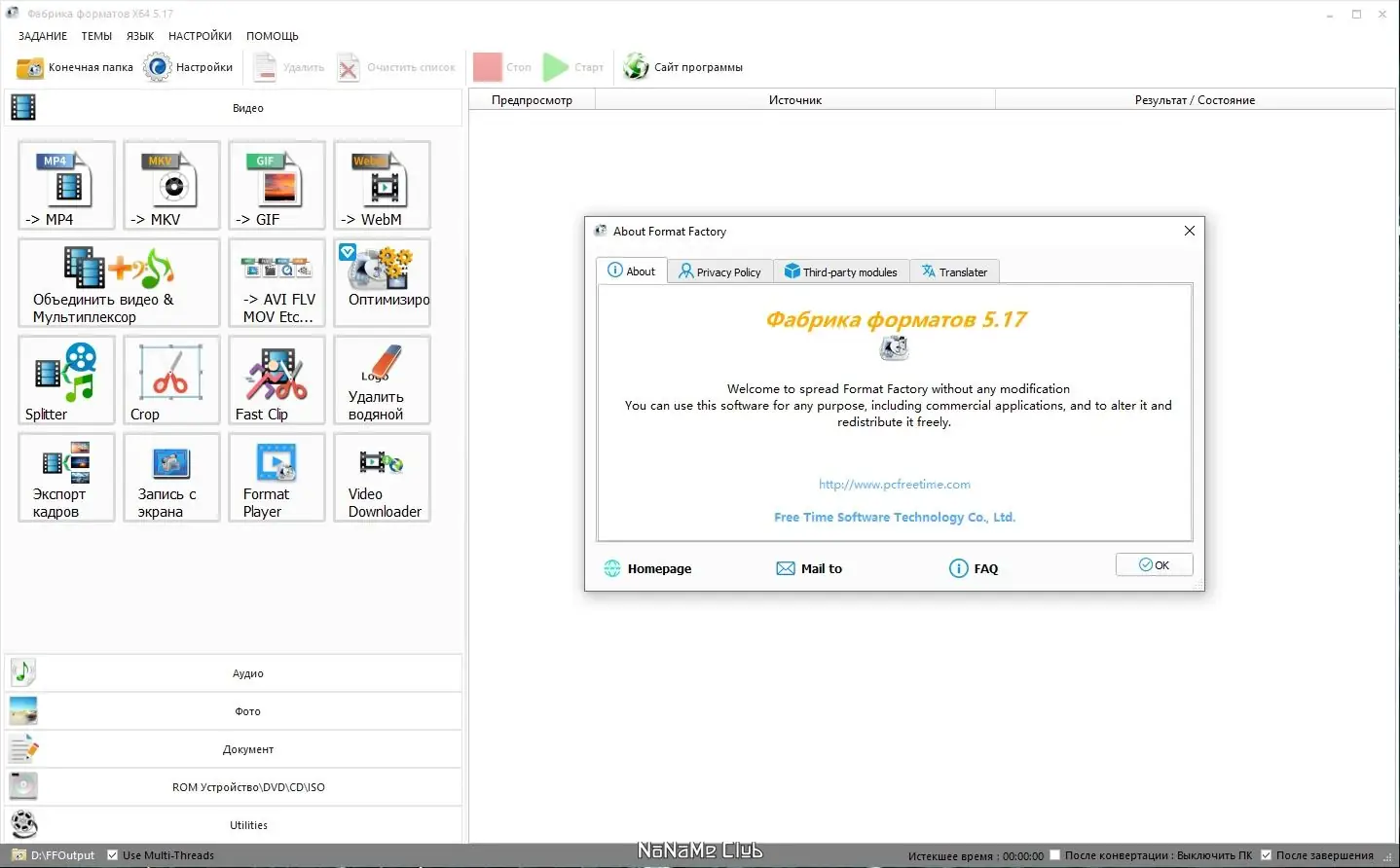Click the Источник column header
Screen dimensions: 1400x868
[795, 100]
